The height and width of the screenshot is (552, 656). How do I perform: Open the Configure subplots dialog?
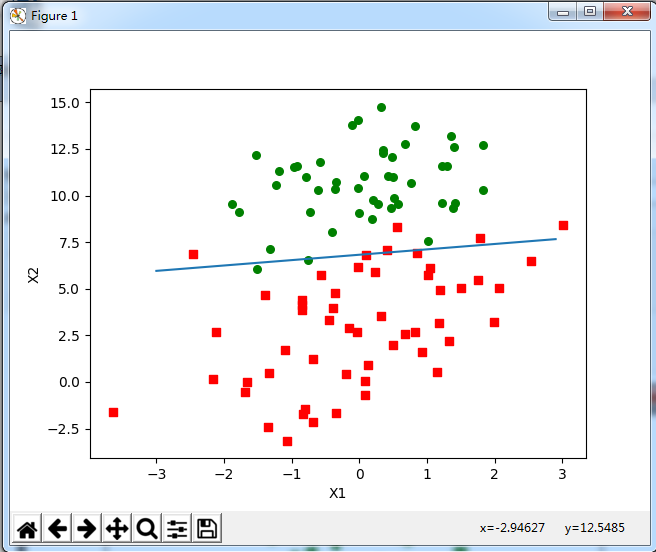(x=177, y=528)
